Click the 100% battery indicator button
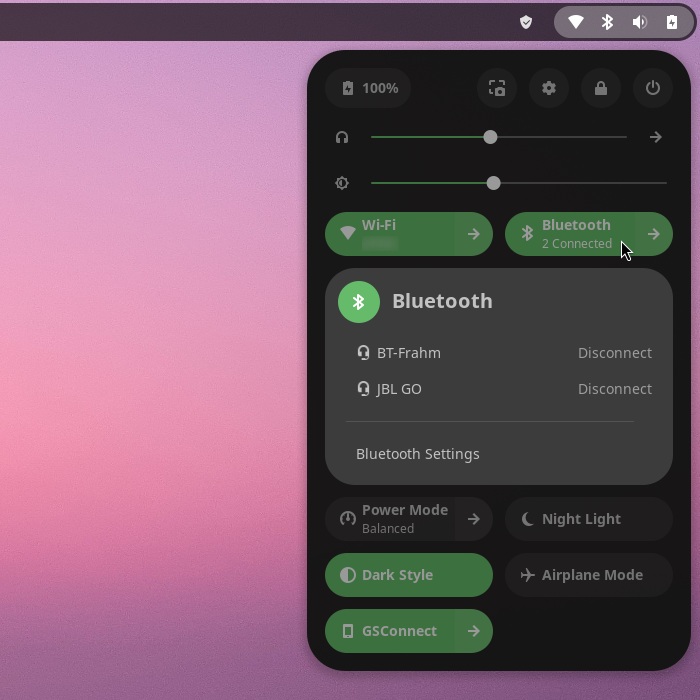 (x=369, y=88)
